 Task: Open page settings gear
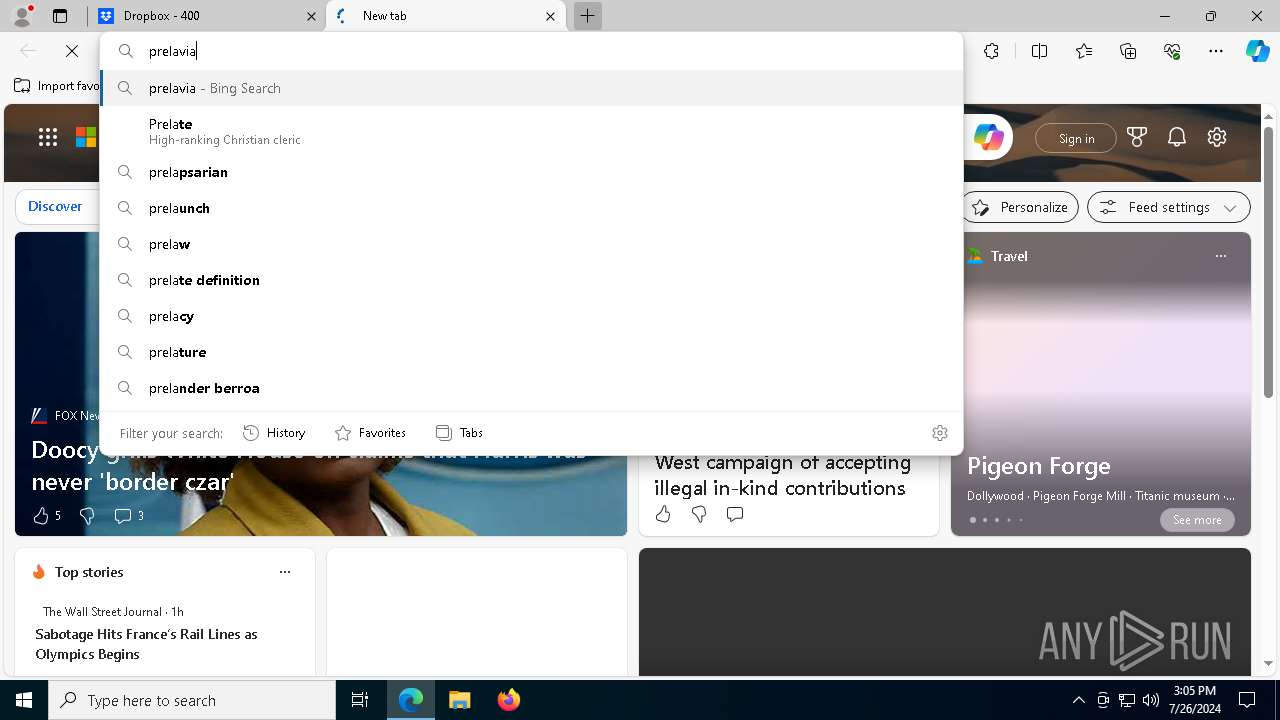click(x=1217, y=137)
